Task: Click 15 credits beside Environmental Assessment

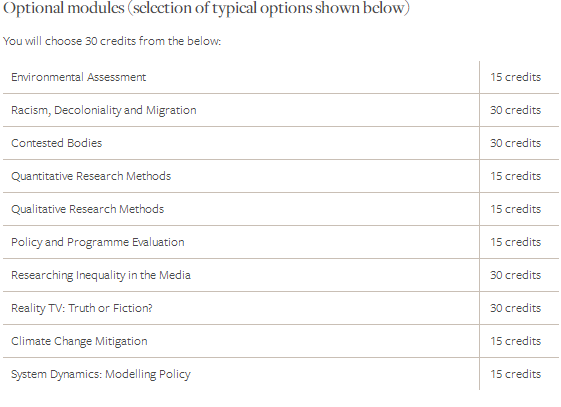Action: pos(516,77)
